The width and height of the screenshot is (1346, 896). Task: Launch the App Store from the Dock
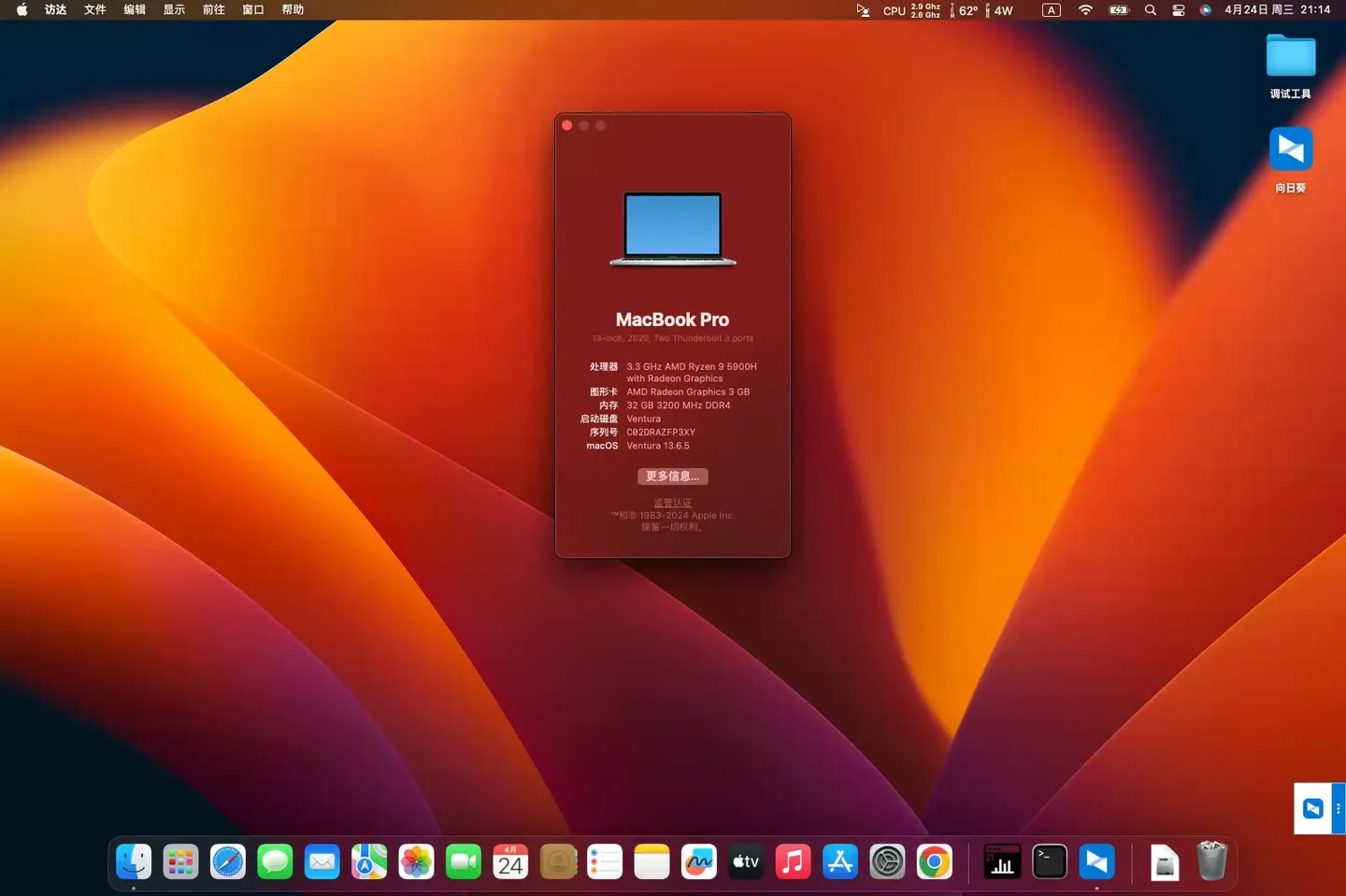(839, 861)
